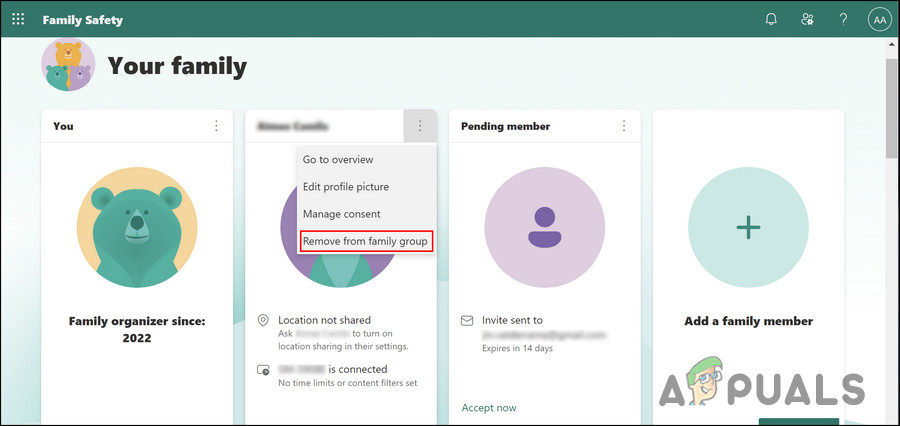Choose Remove from family group
This screenshot has height=426, width=900.
click(366, 241)
